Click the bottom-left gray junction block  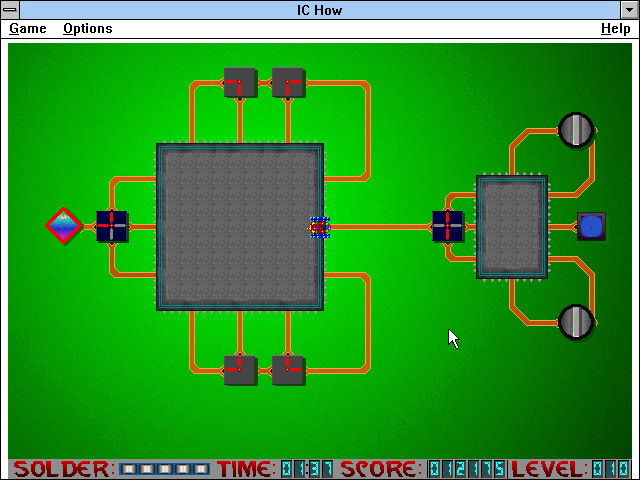pos(240,370)
